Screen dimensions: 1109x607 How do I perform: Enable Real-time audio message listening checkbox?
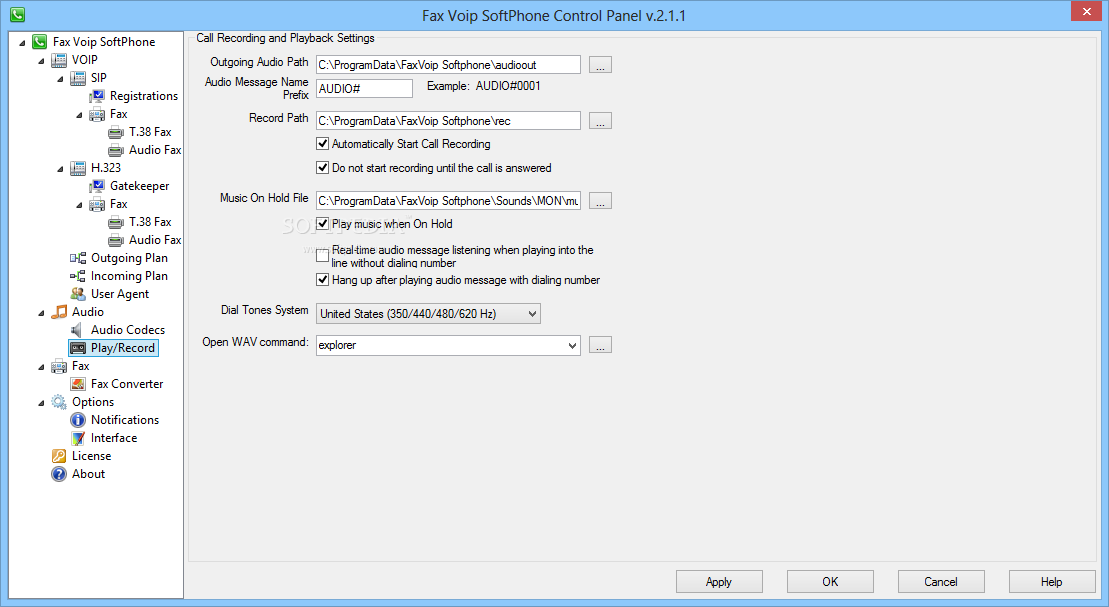(x=323, y=255)
